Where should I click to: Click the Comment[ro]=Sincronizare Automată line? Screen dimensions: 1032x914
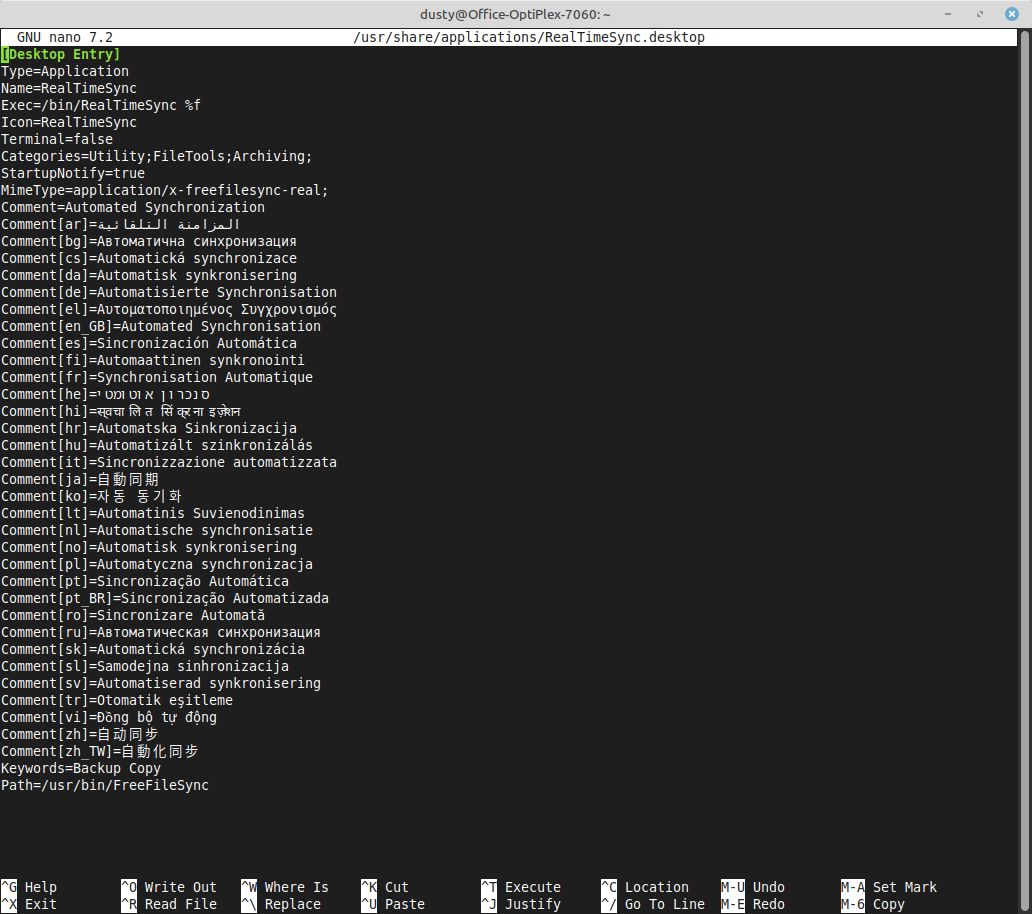(133, 615)
